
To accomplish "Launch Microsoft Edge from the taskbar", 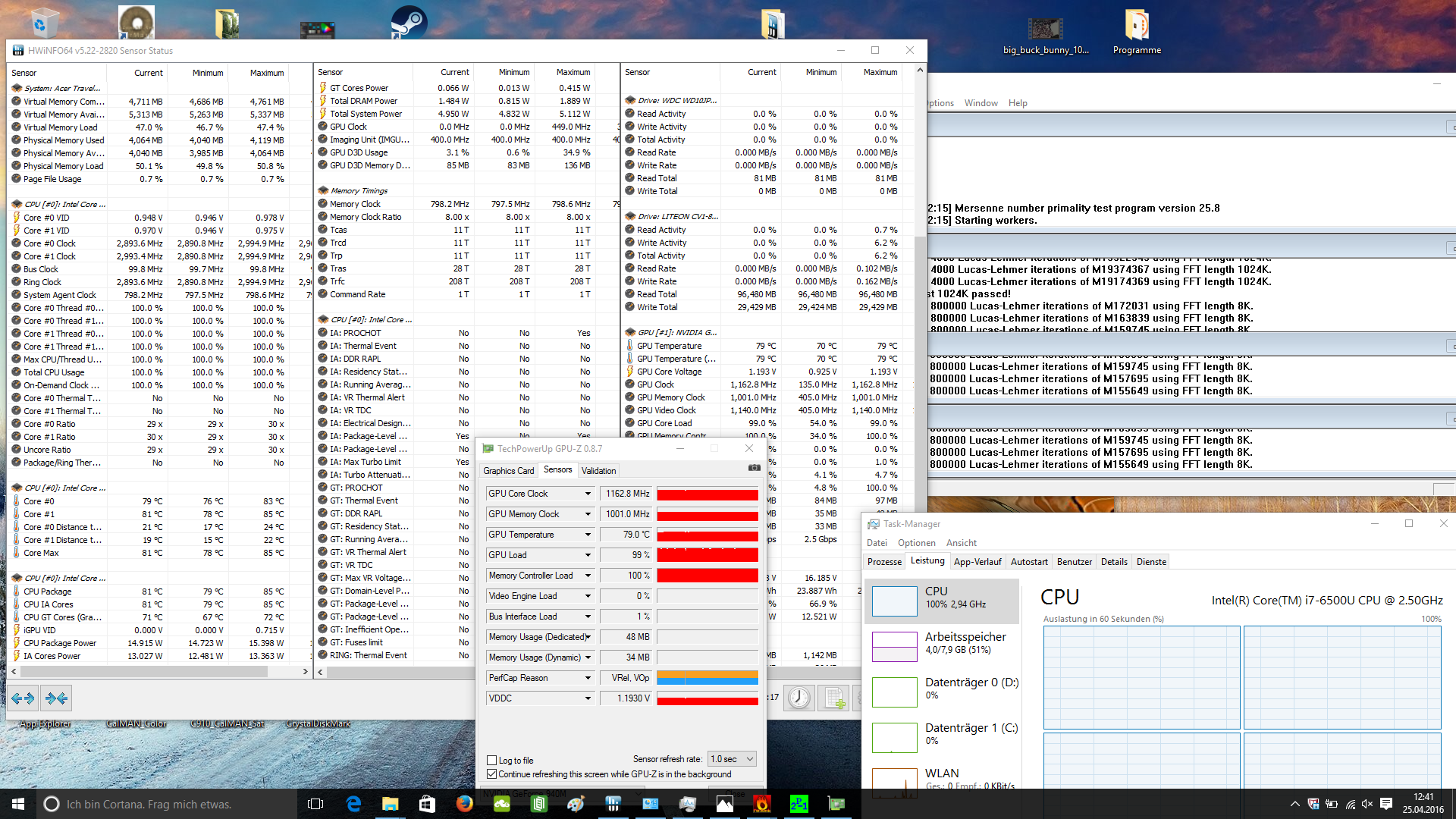I will [x=353, y=804].
